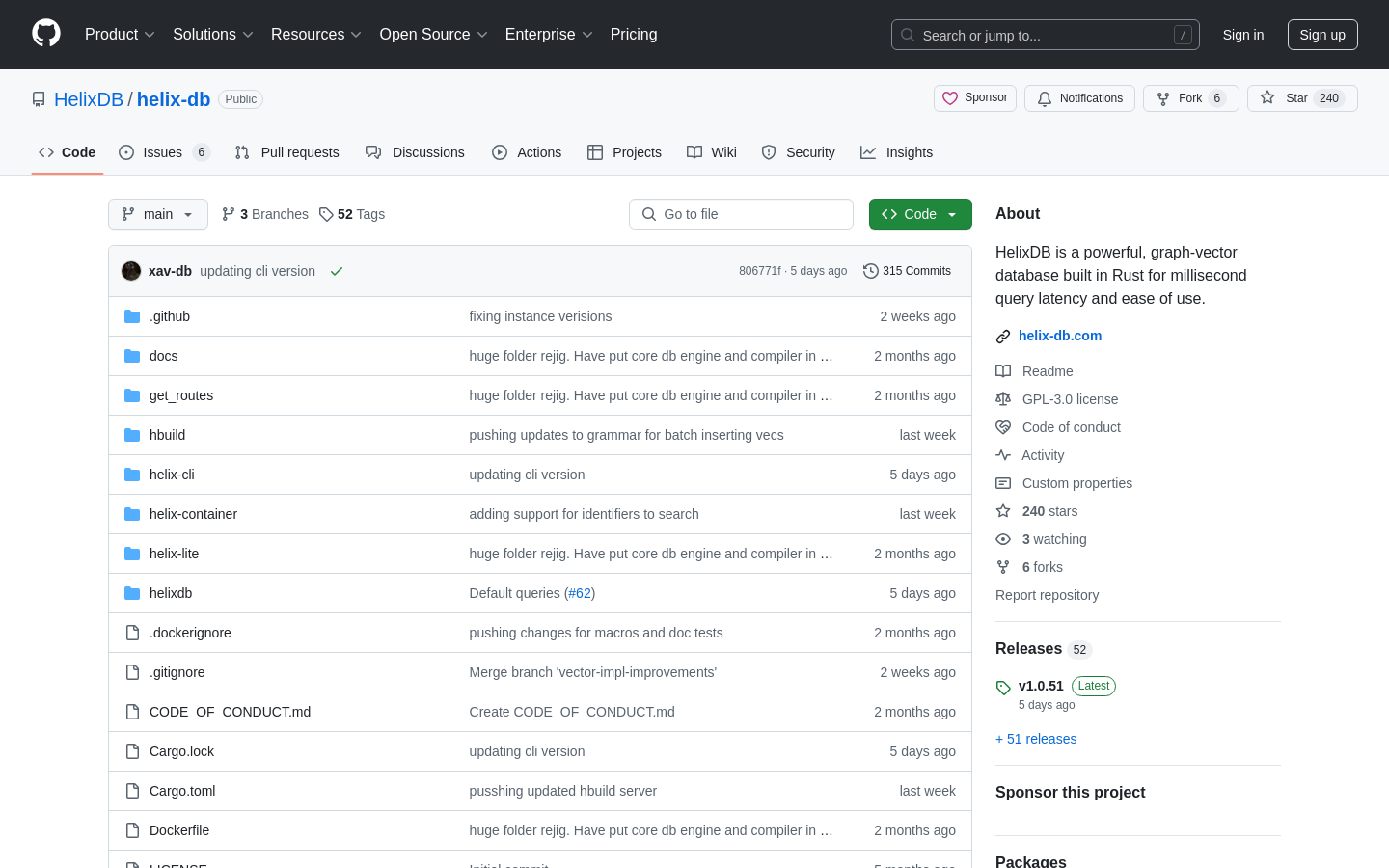Switch to the Actions tab
The image size is (1389, 868).
point(527,152)
